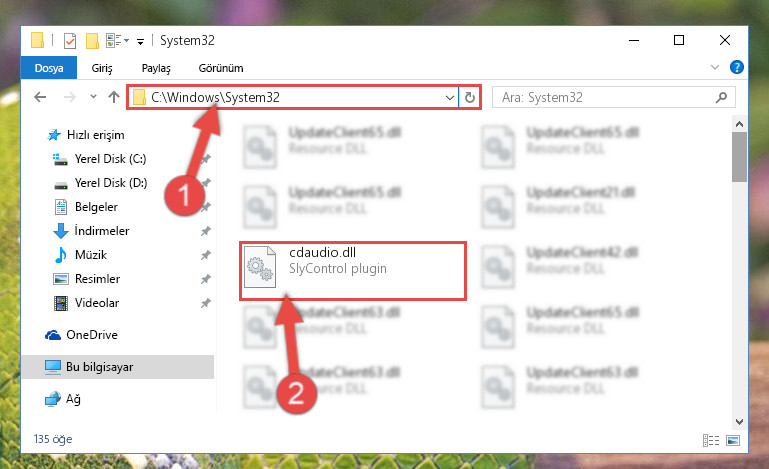Image resolution: width=769 pixels, height=469 pixels.
Task: Click inside the Ara: System32 search box
Action: [x=607, y=98]
